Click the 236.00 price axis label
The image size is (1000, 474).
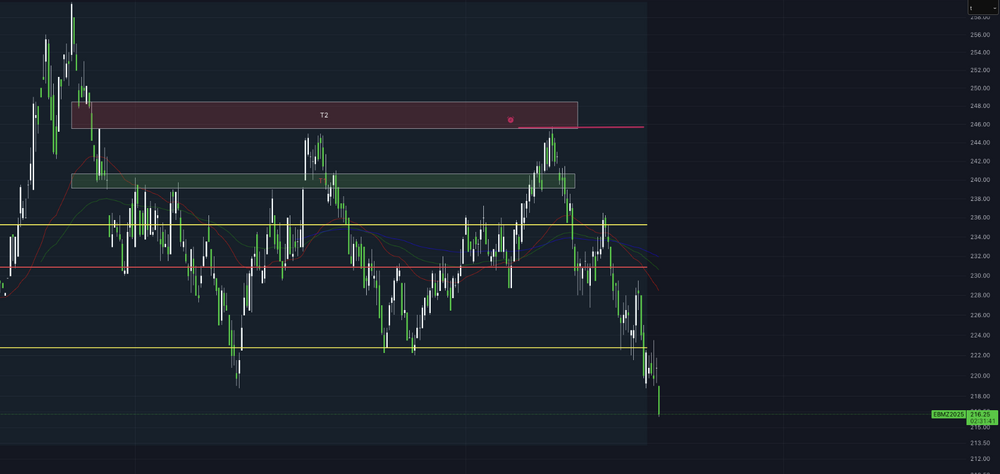point(979,218)
